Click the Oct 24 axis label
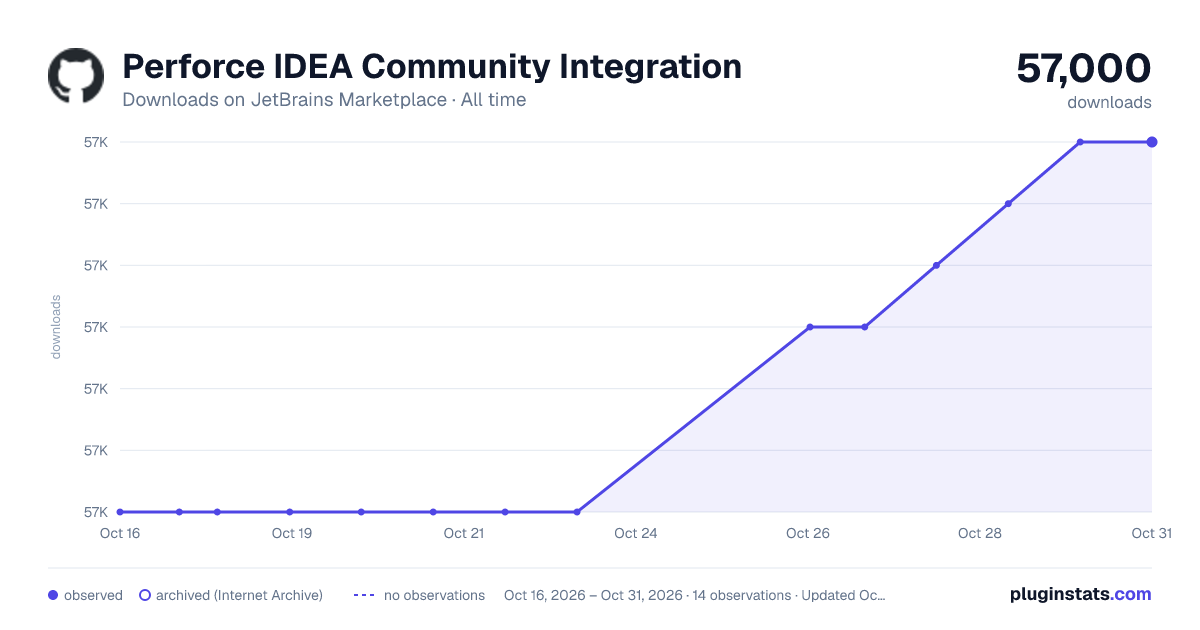 point(636,533)
